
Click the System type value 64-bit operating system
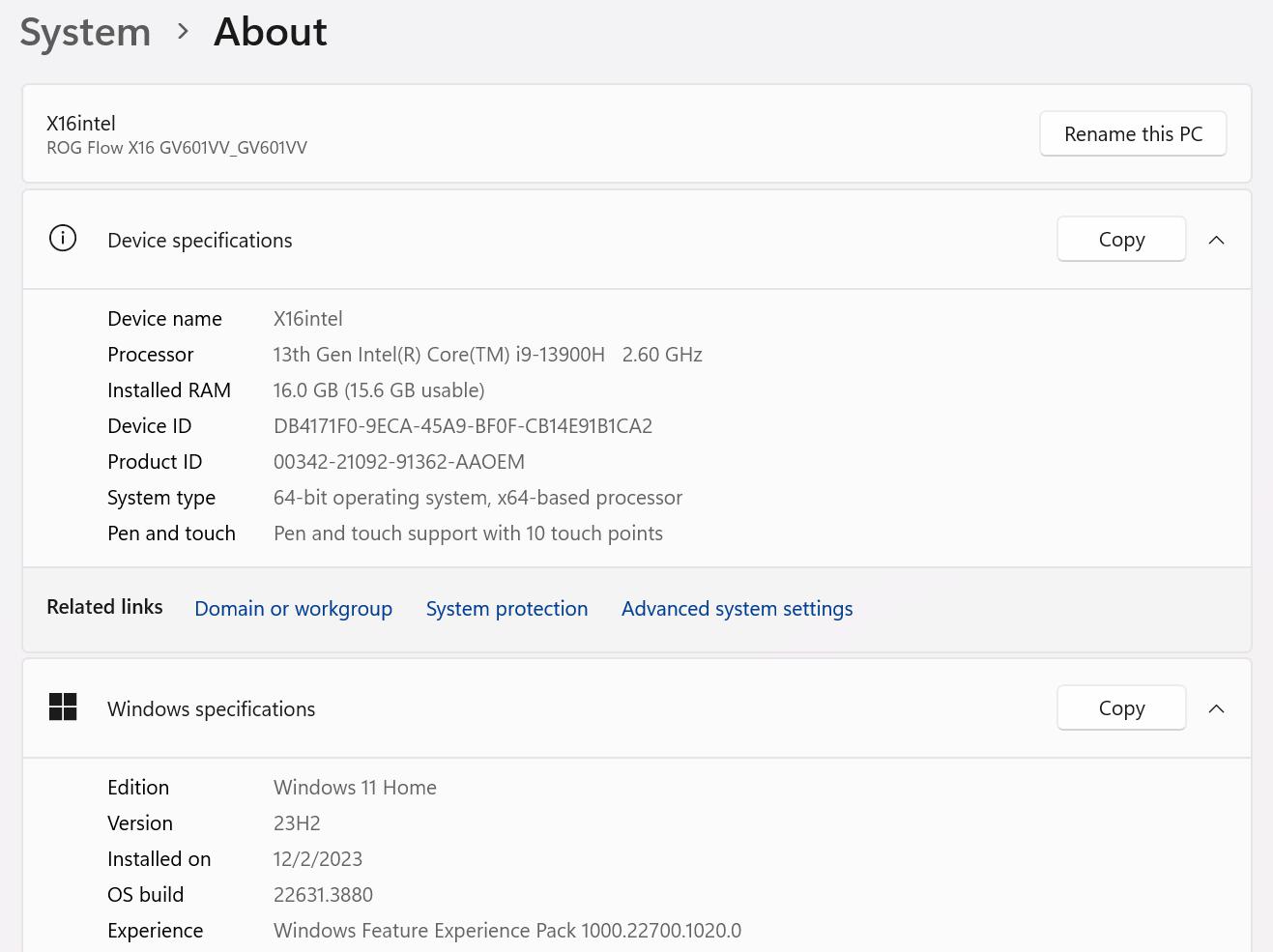(477, 497)
